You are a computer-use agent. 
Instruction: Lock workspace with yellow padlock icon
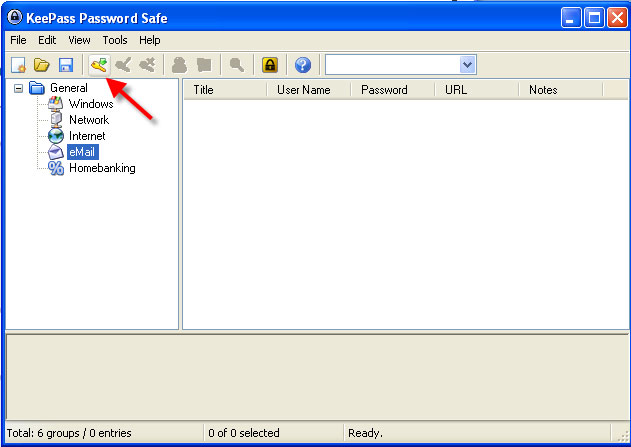(x=270, y=65)
